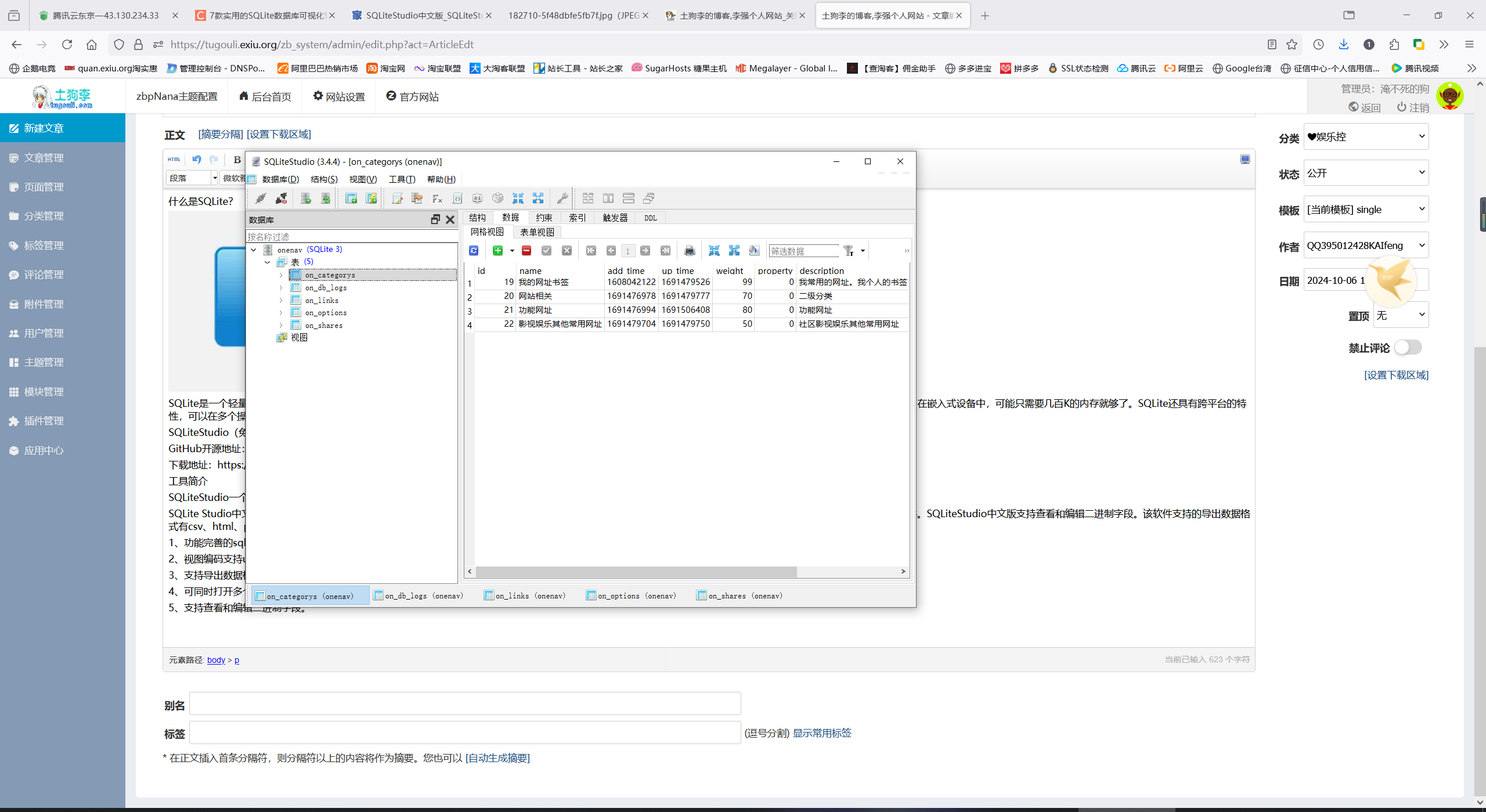Float the 数据库 panel with restore icon

tap(435, 219)
